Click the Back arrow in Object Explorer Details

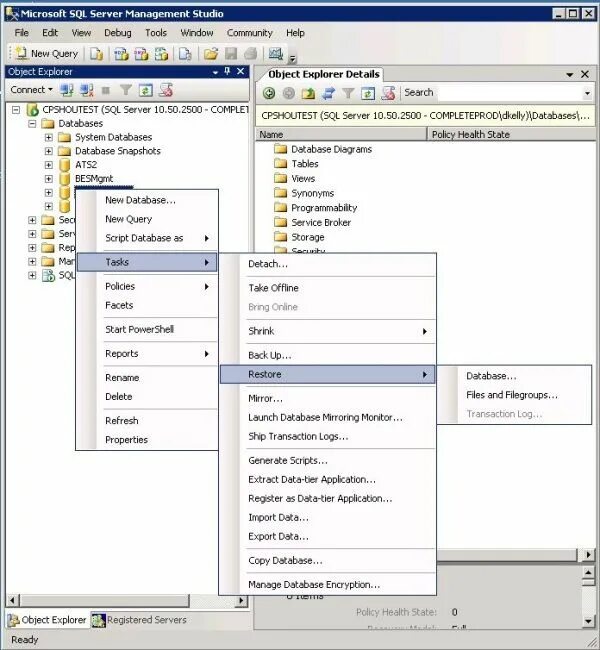coord(269,93)
